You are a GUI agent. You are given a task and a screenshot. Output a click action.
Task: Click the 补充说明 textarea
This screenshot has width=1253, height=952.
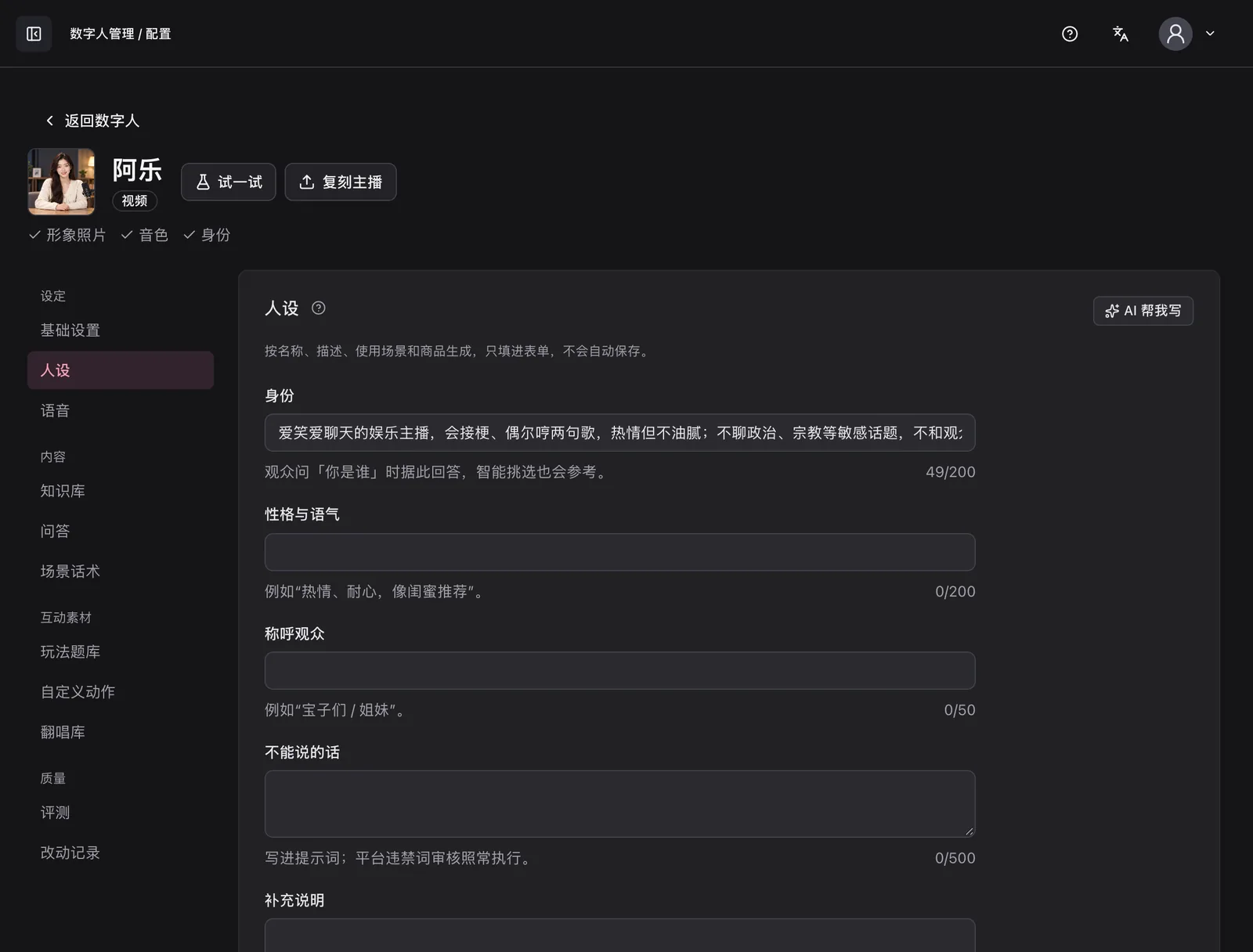pyautogui.click(x=619, y=936)
